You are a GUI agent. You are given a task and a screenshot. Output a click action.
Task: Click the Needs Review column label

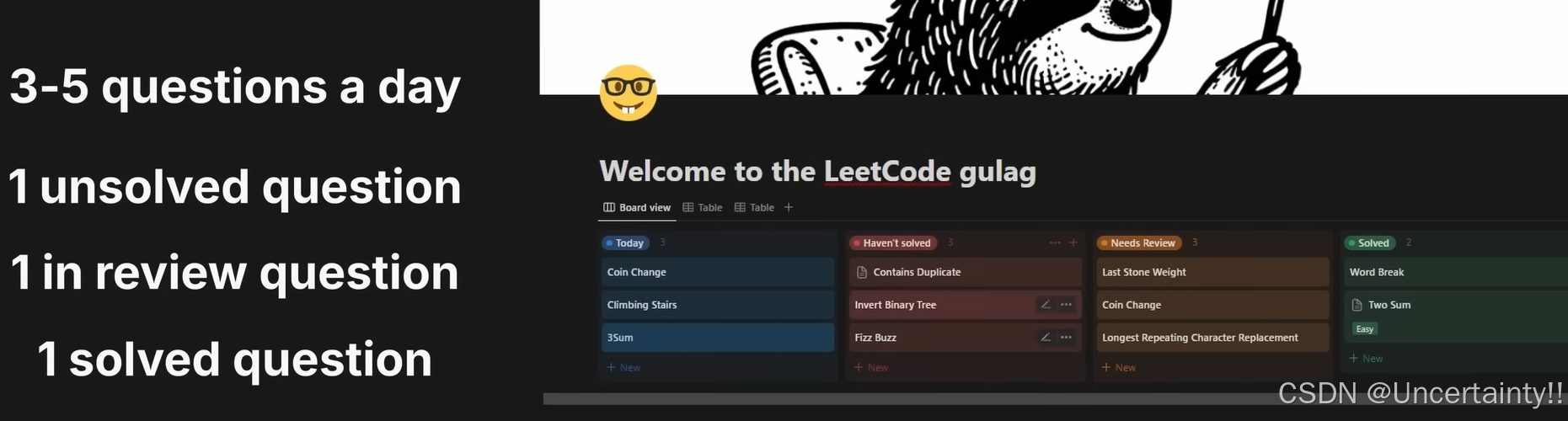tap(1139, 242)
